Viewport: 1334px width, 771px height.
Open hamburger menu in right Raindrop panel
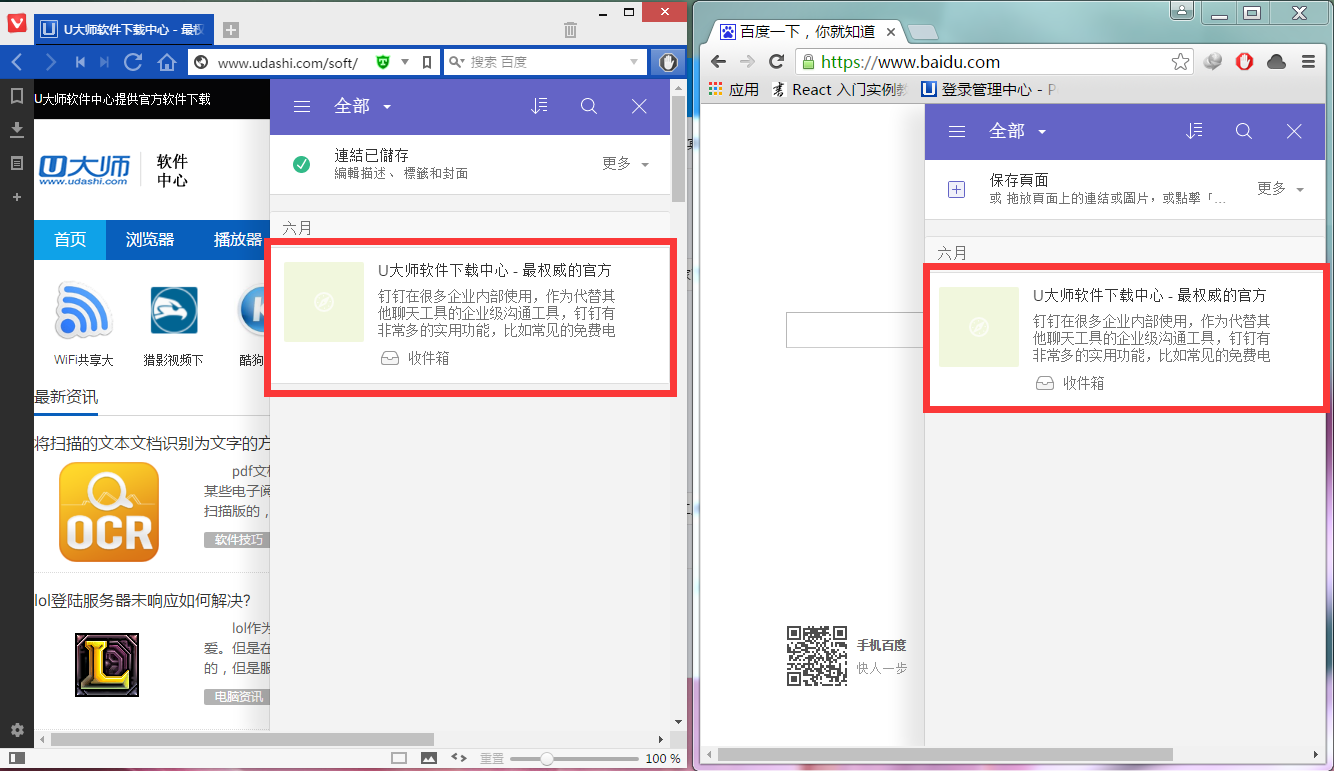click(x=957, y=131)
